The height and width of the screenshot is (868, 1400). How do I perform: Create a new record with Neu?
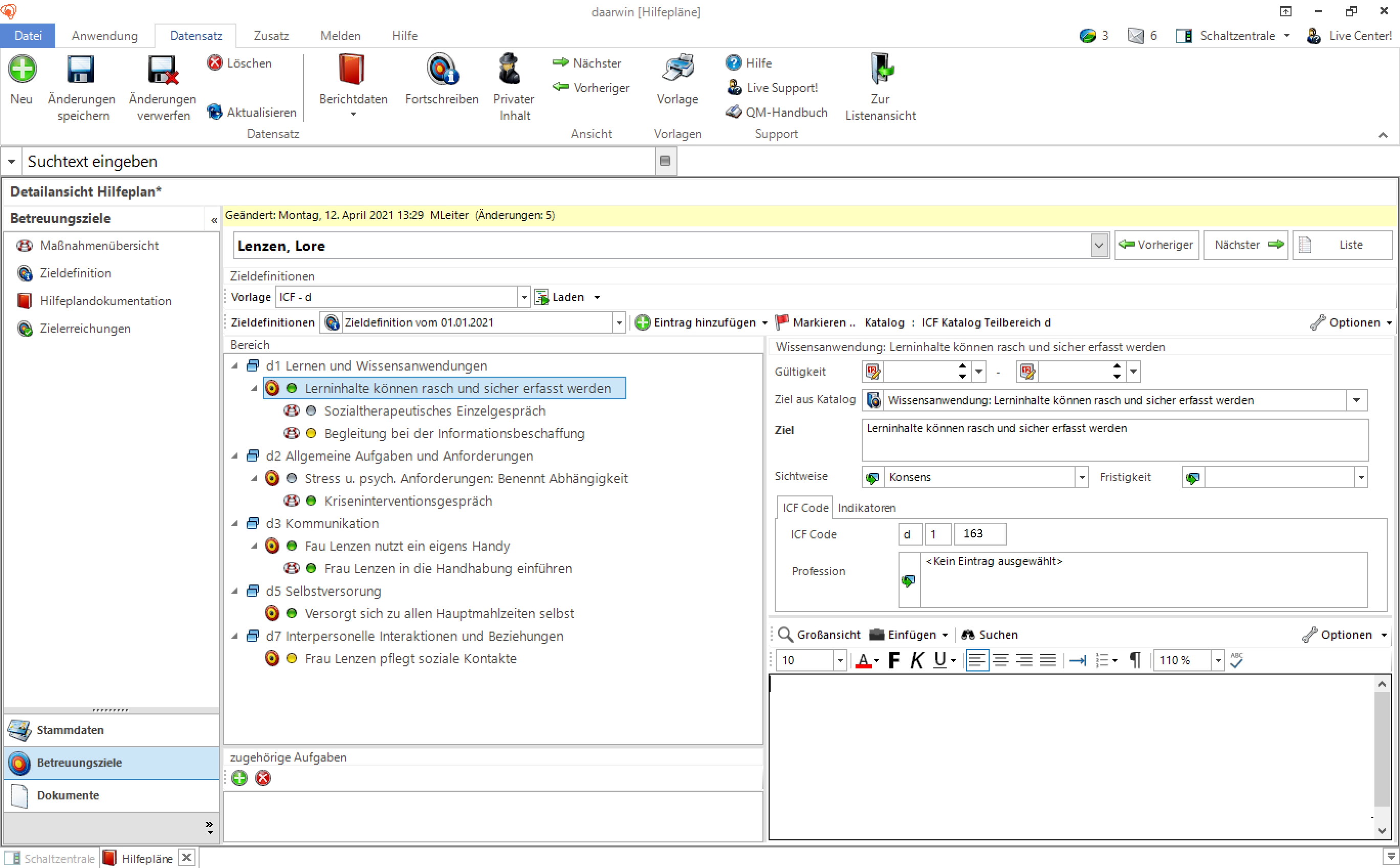coord(22,80)
